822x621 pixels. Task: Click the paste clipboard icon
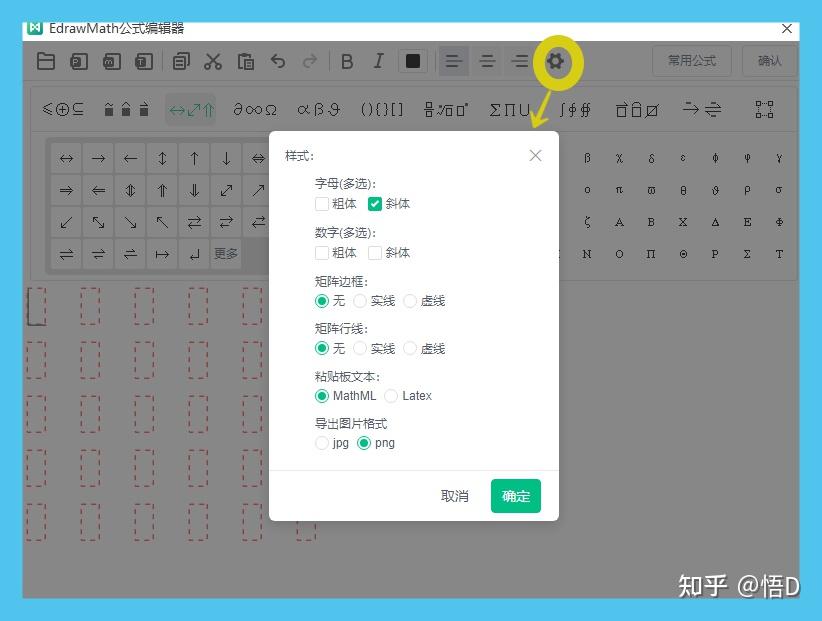point(245,61)
